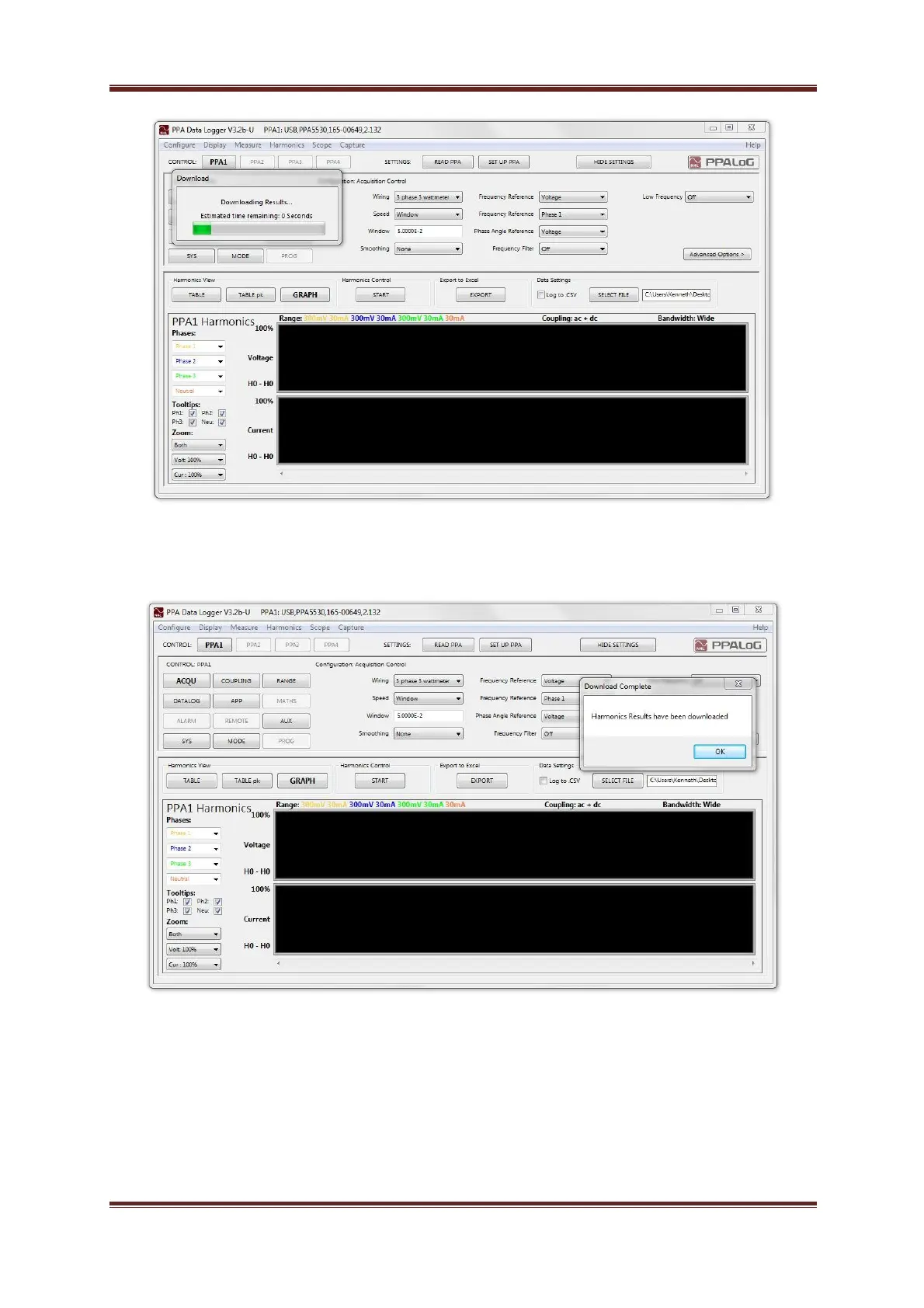The image size is (924, 1308).
Task: Toggle Ph1 tooltip checkbox in the downloading window
Action: click(x=193, y=413)
